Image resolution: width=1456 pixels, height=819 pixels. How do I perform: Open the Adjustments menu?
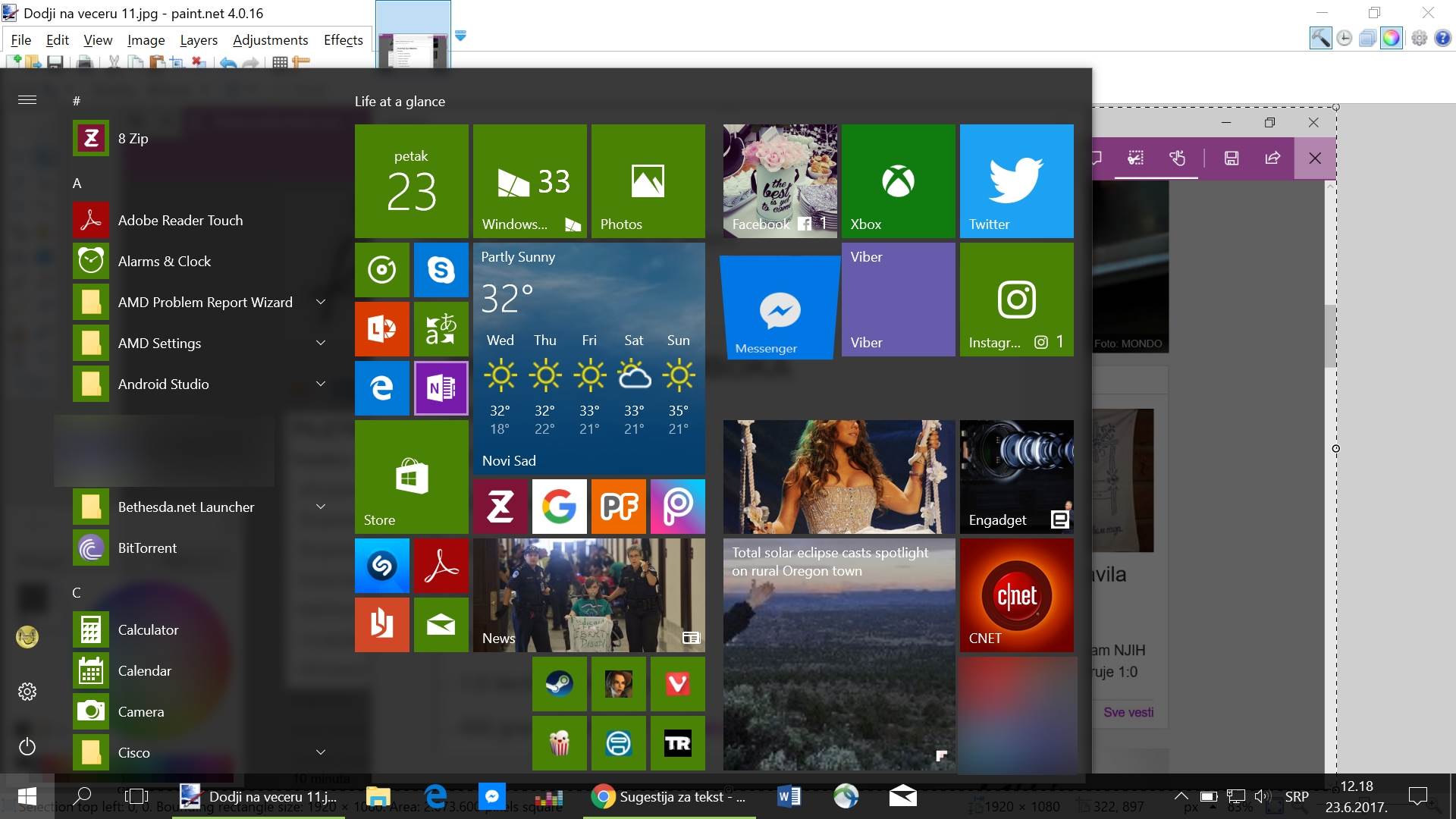[270, 40]
